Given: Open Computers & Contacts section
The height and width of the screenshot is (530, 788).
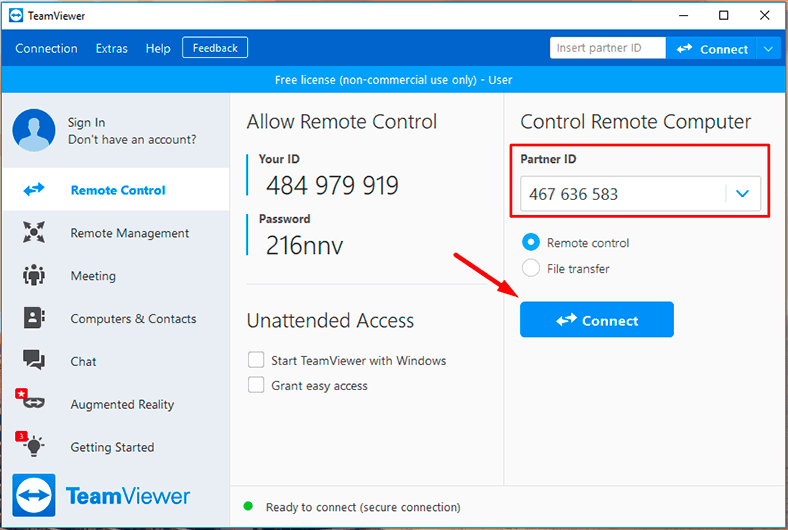Looking at the screenshot, I should (x=116, y=318).
